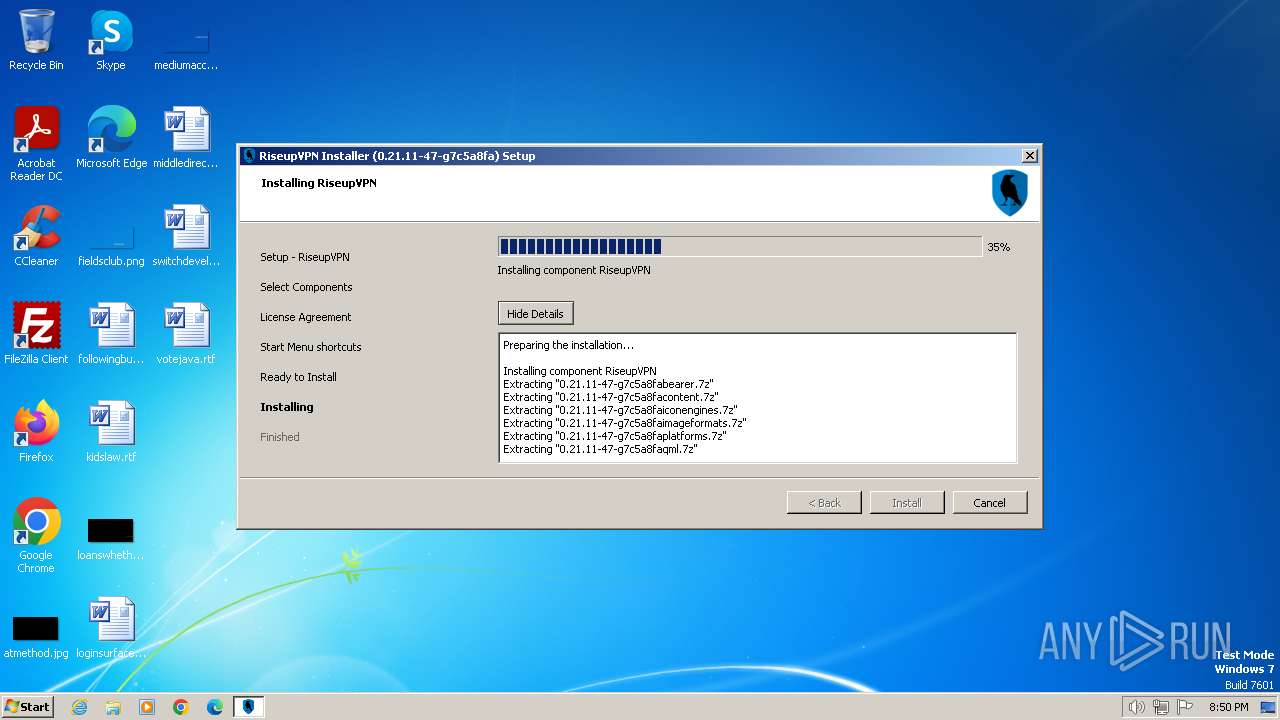Open Google Chrome desktop shortcut

36,536
